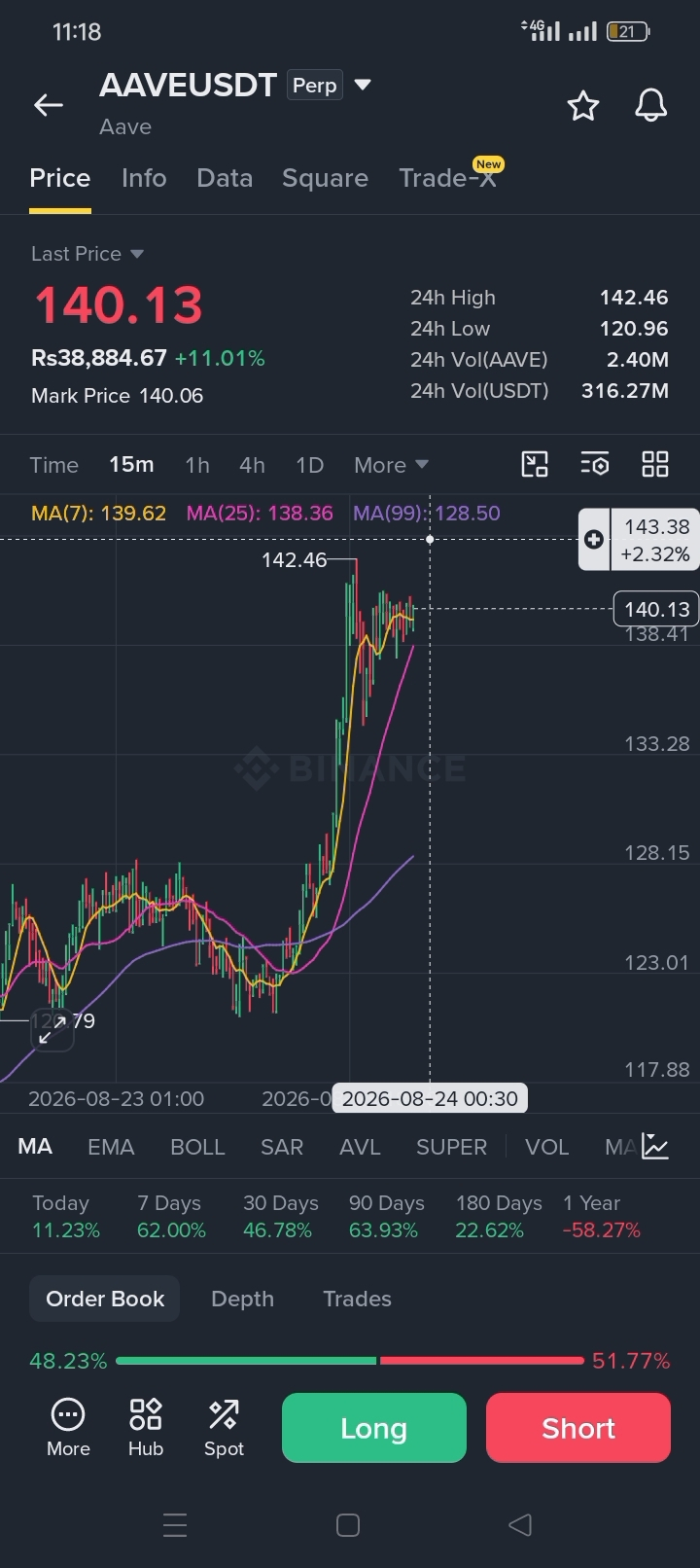This screenshot has height=1568, width=700.
Task: Tap the Android home button
Action: (348, 1524)
